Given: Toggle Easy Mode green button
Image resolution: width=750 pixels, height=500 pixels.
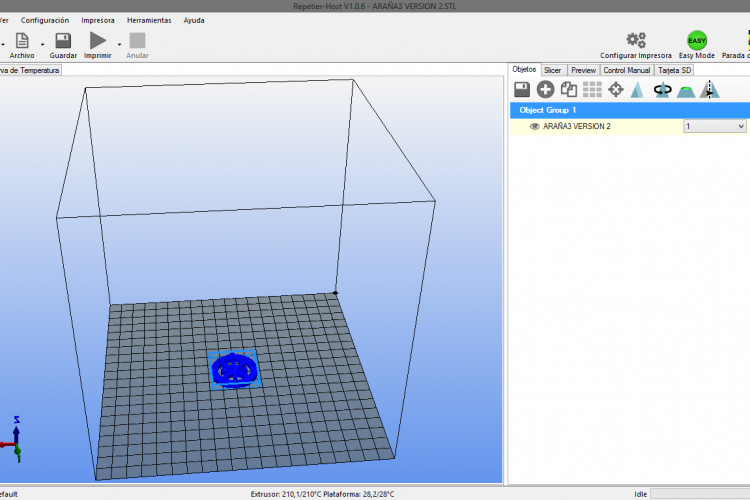Looking at the screenshot, I should pos(697,41).
